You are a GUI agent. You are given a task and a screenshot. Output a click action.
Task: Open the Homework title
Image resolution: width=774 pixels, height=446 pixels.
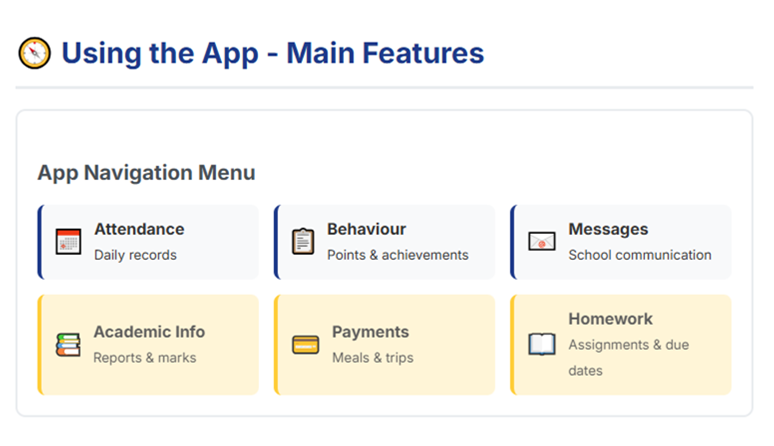(610, 319)
